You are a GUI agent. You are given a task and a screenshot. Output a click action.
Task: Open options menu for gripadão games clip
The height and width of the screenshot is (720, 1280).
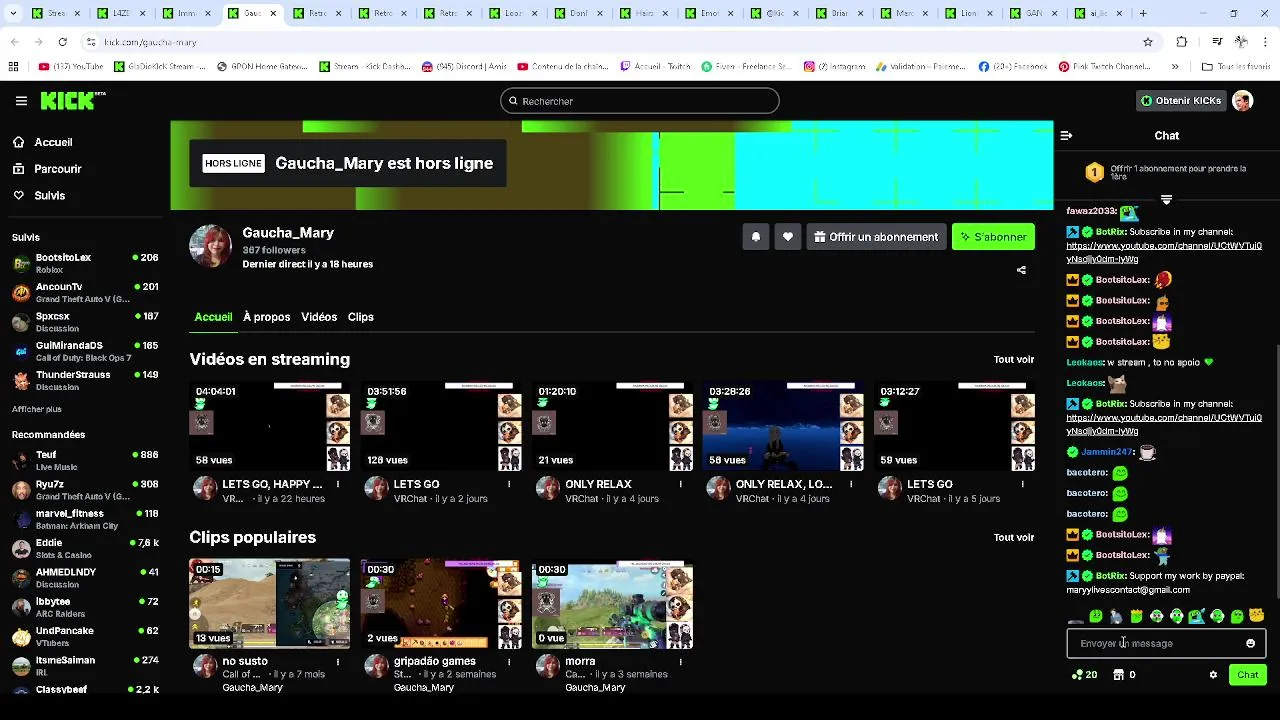click(x=509, y=661)
